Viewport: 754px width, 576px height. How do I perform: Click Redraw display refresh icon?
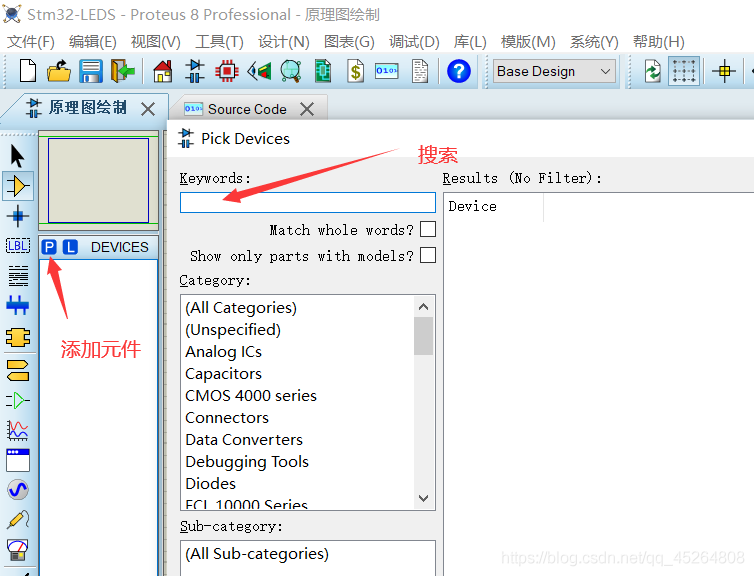coord(653,71)
